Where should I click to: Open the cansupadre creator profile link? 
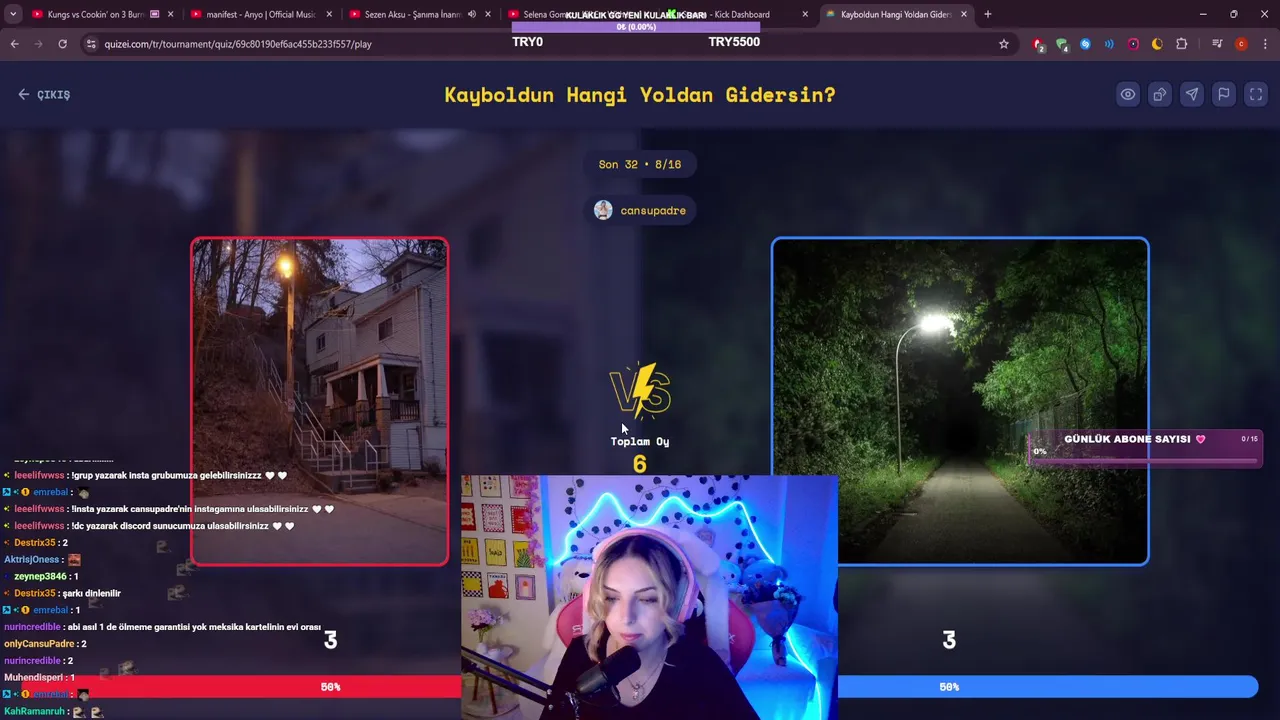[640, 210]
